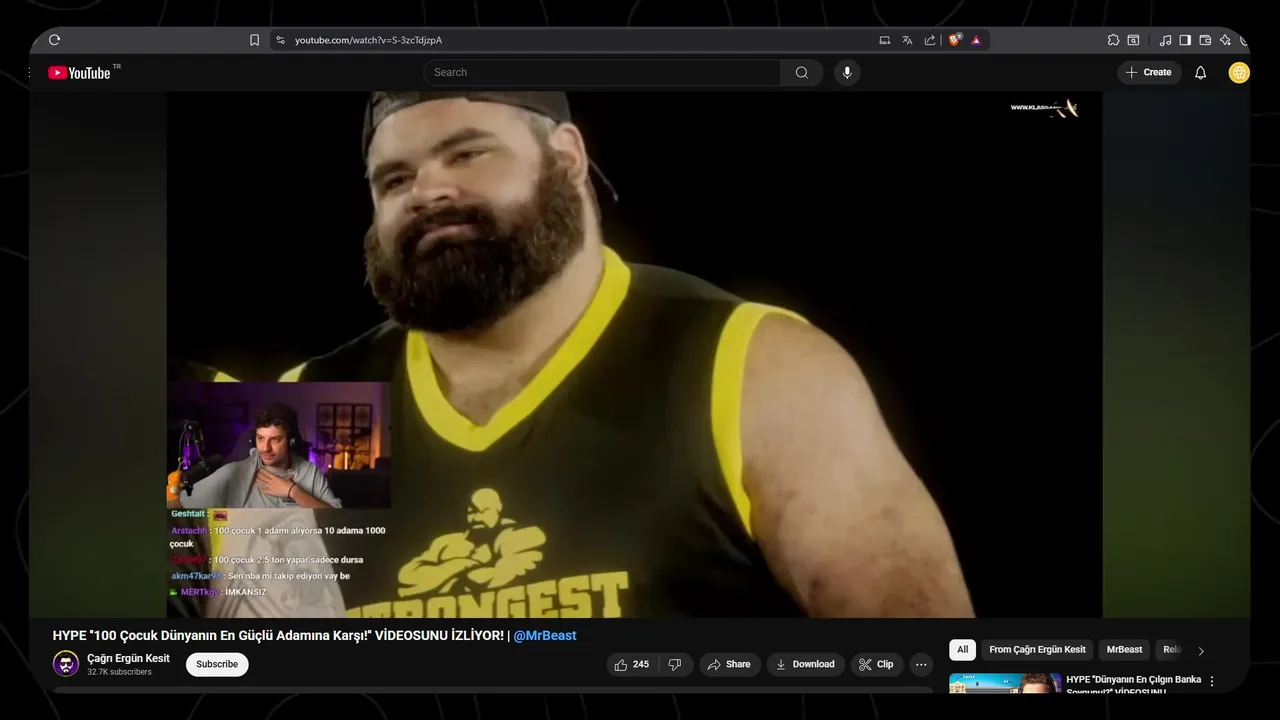This screenshot has height=720, width=1280.
Task: Open the suggested bank video thumbnail
Action: pyautogui.click(x=1005, y=684)
